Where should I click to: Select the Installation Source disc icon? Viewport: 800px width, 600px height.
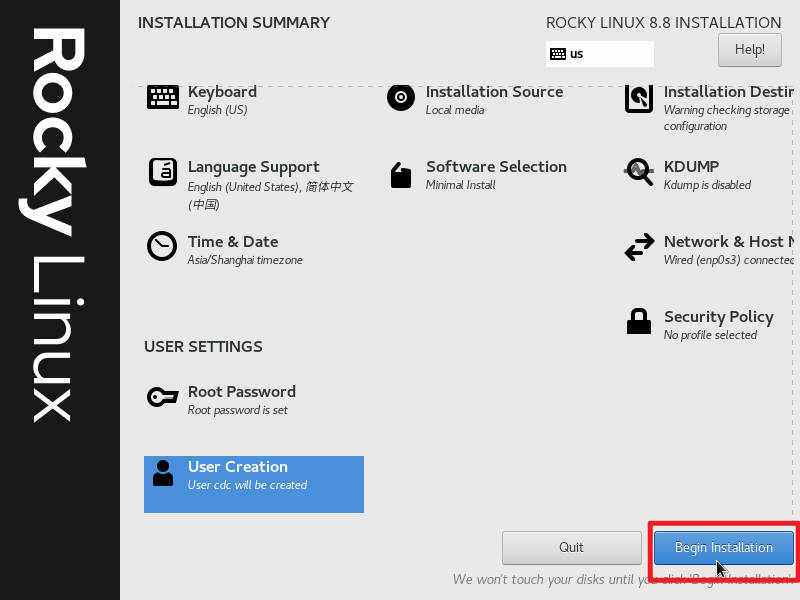click(x=401, y=97)
